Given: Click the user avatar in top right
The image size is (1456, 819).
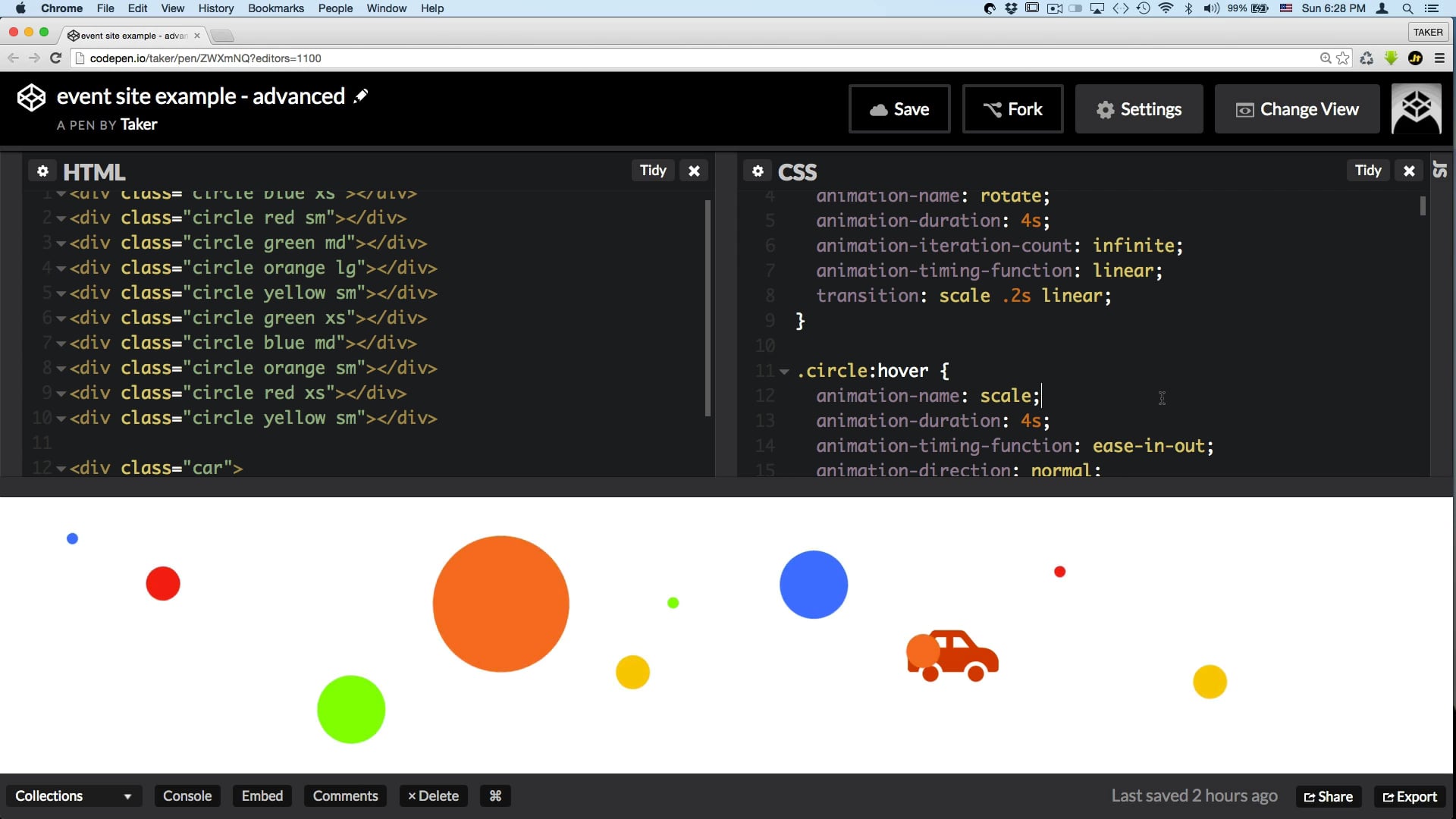Looking at the screenshot, I should click(1416, 109).
